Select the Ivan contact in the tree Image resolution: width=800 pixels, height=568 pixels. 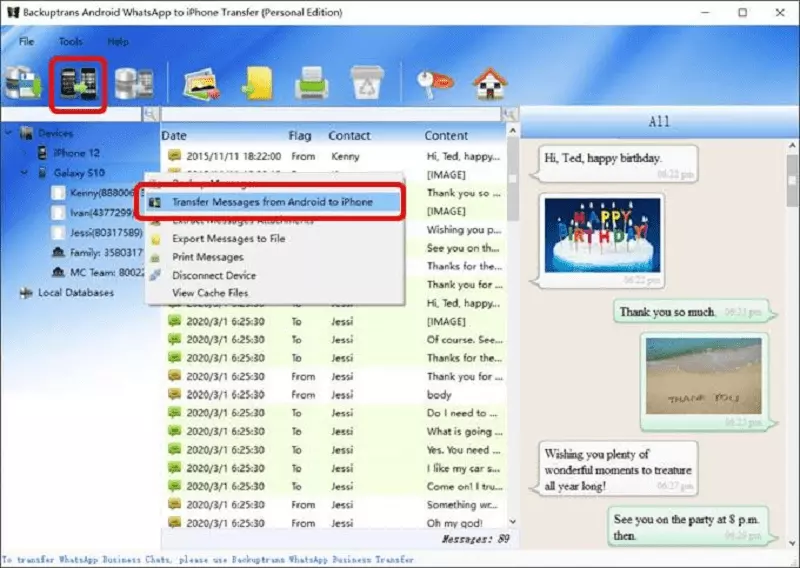point(102,213)
